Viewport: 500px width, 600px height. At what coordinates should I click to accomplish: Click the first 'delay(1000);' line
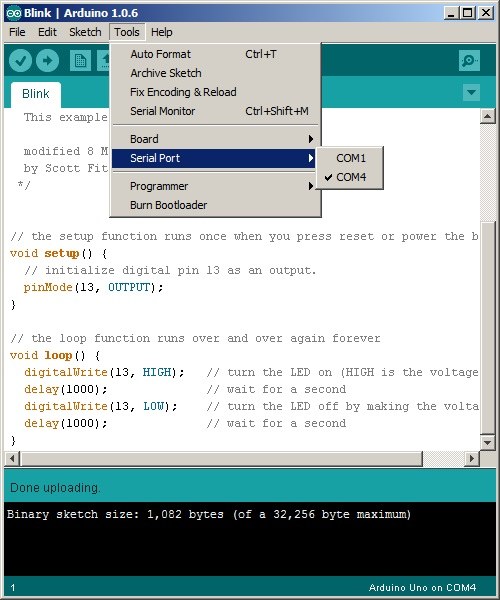pos(66,390)
